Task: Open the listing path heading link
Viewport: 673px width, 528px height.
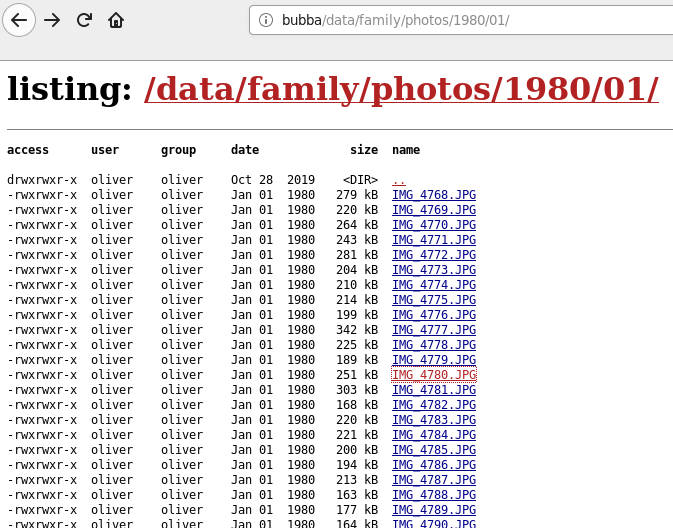Action: tap(401, 89)
